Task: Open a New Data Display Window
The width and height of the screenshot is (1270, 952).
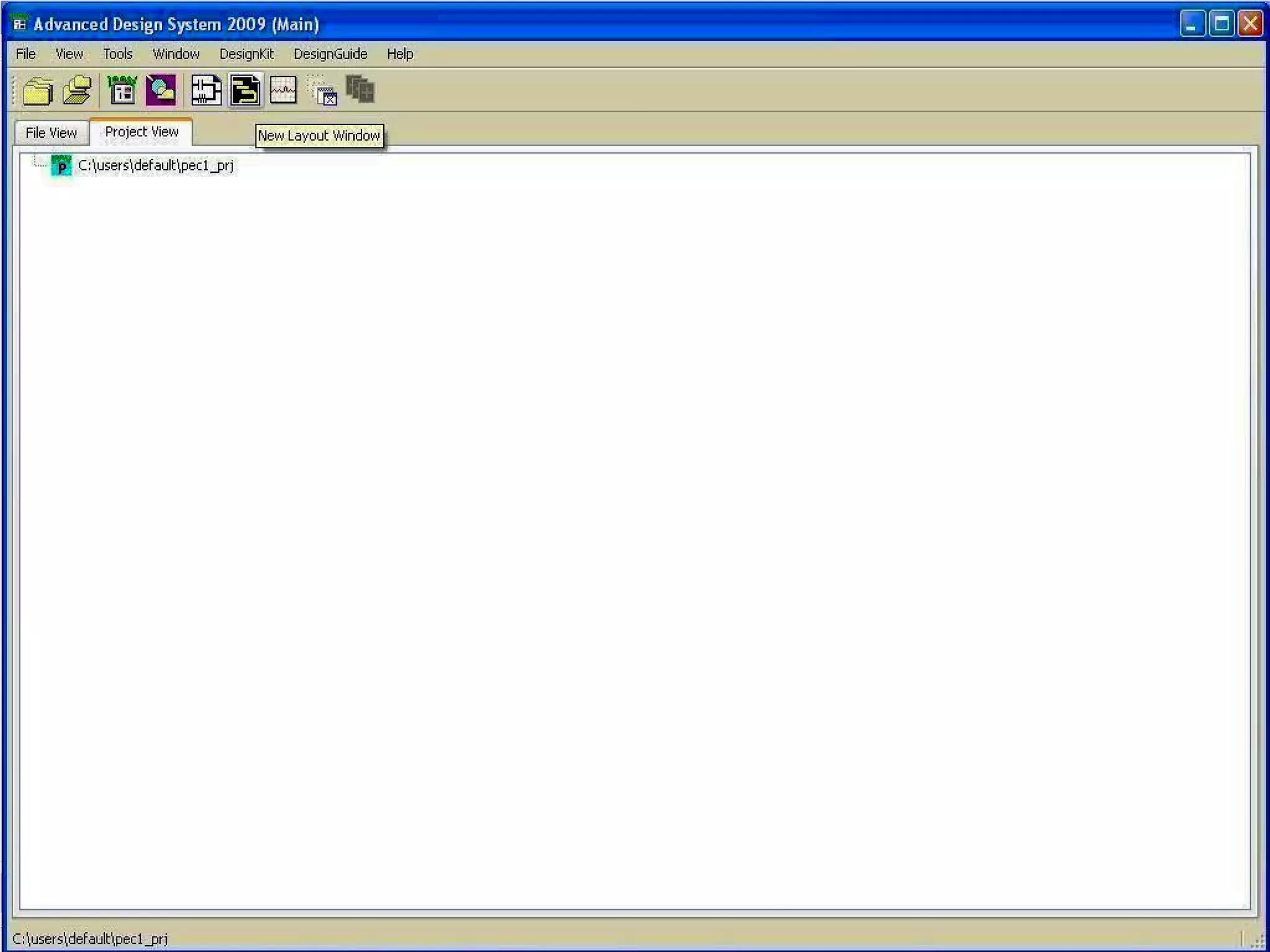Action: pos(283,91)
